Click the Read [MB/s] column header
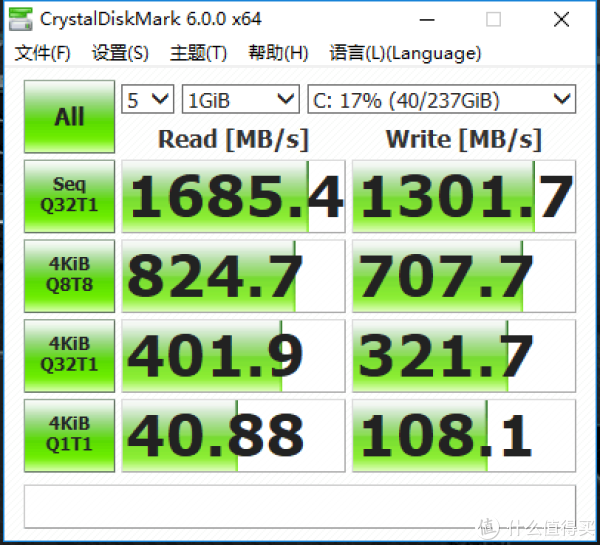The height and width of the screenshot is (545, 600). coord(233,139)
